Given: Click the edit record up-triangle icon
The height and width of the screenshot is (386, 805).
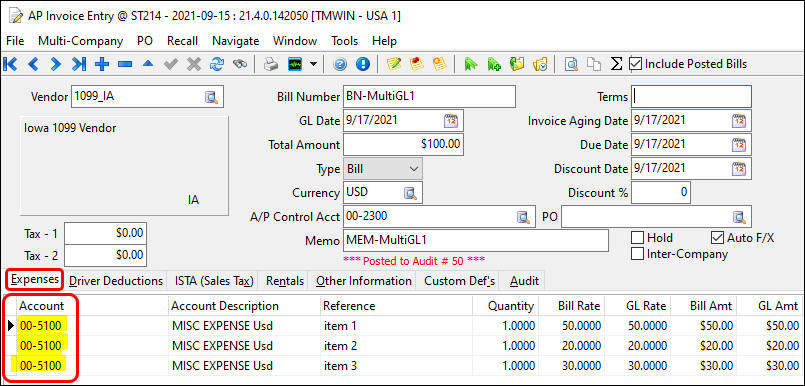Looking at the screenshot, I should point(148,64).
